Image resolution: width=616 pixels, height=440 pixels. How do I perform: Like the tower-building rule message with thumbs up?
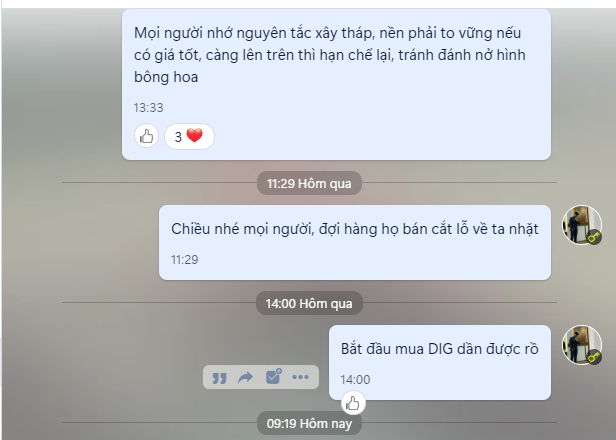pos(147,136)
